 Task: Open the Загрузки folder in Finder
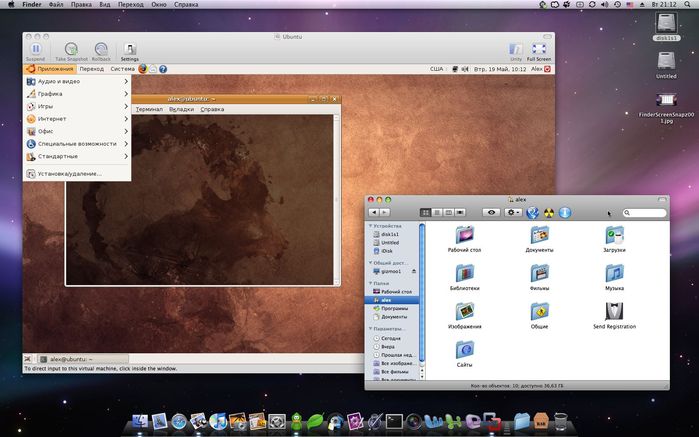click(614, 239)
